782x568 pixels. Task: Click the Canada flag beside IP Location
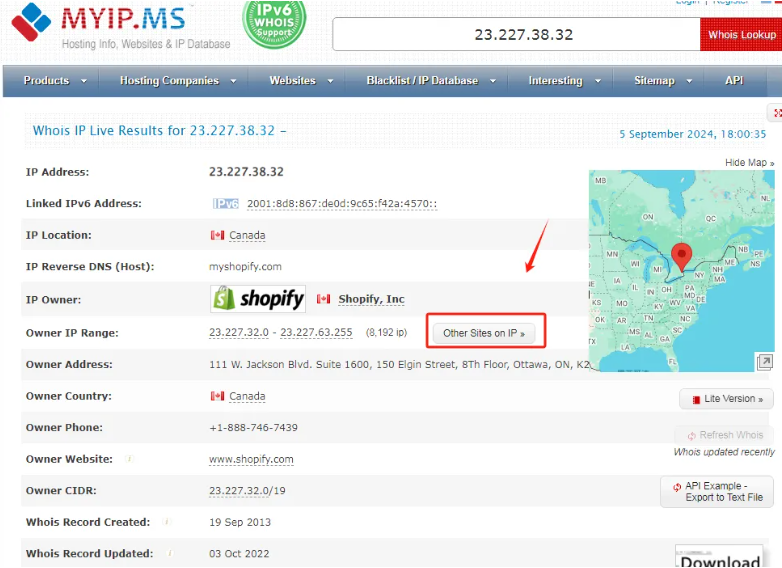point(217,235)
